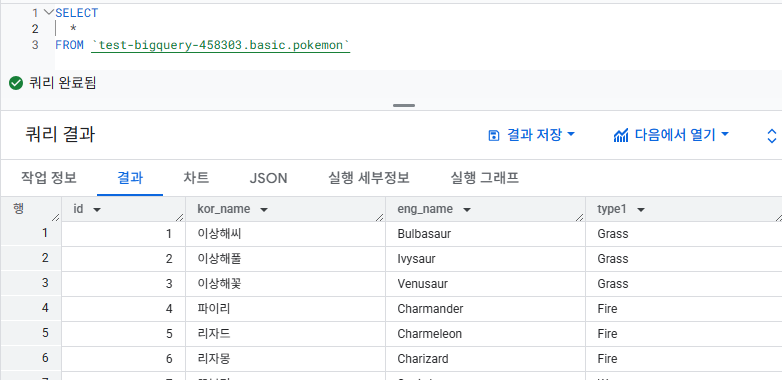Click the eng_name column resize handle
The image size is (782, 380).
[580, 217]
